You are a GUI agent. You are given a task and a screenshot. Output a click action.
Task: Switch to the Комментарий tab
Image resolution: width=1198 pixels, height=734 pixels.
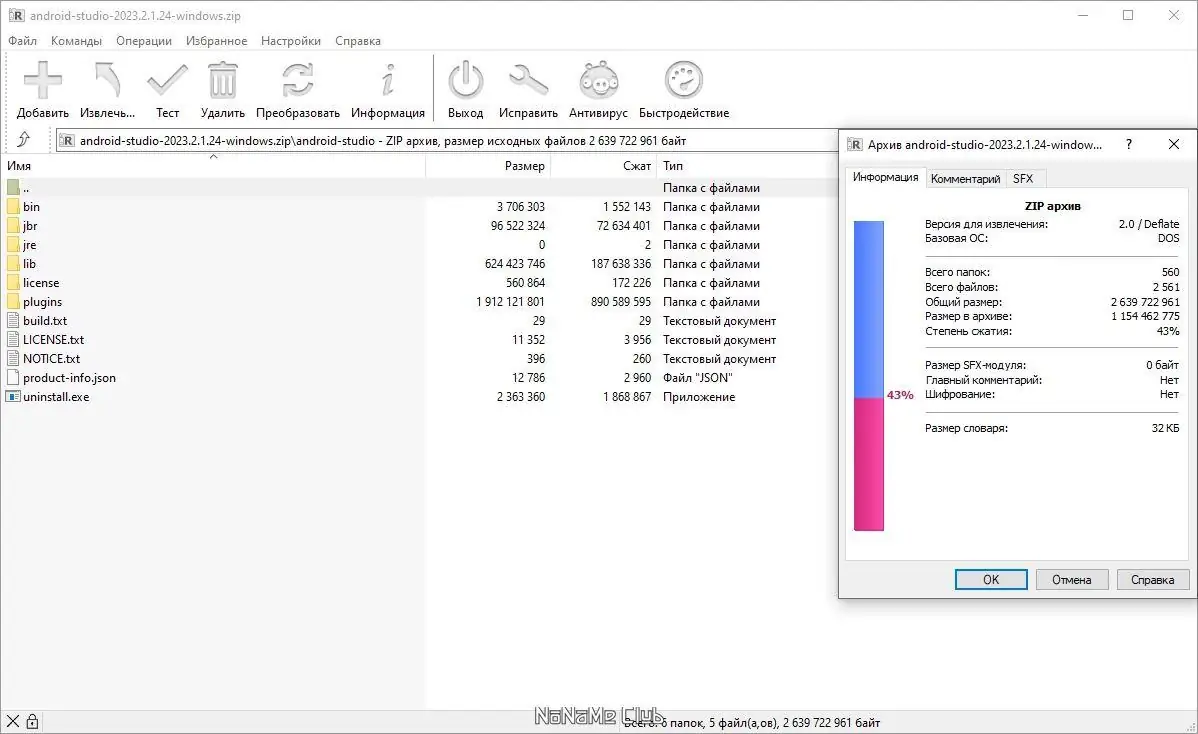click(965, 178)
